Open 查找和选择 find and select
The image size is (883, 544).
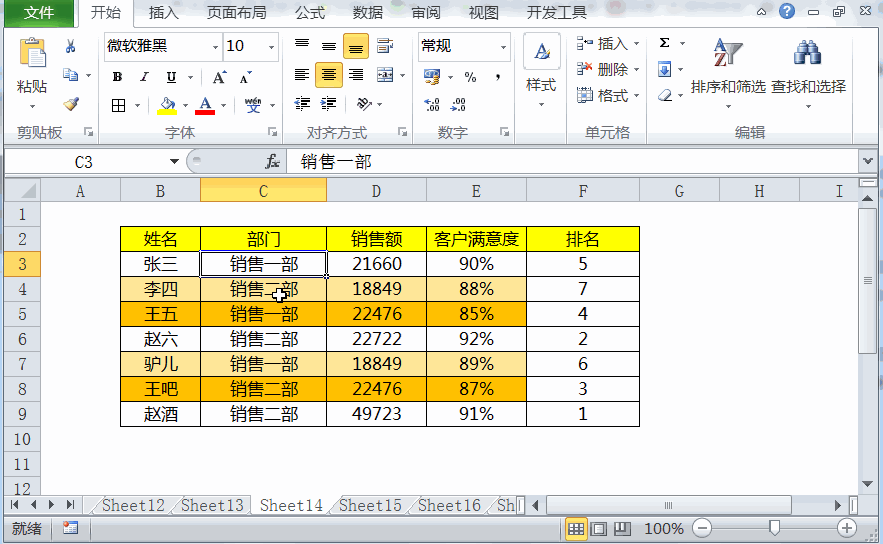[808, 72]
